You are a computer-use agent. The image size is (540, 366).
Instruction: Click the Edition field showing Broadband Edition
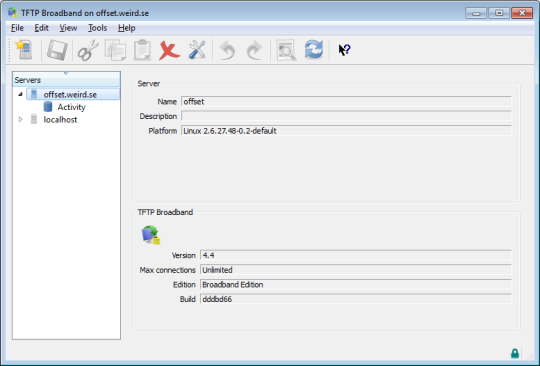[356, 284]
